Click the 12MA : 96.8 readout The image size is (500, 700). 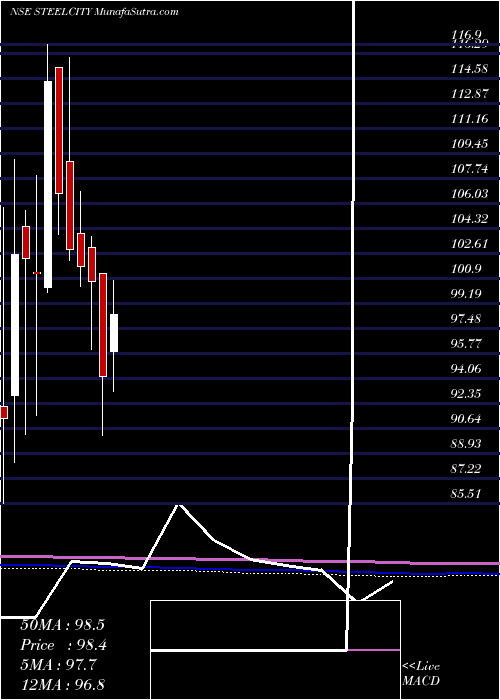tap(62, 684)
